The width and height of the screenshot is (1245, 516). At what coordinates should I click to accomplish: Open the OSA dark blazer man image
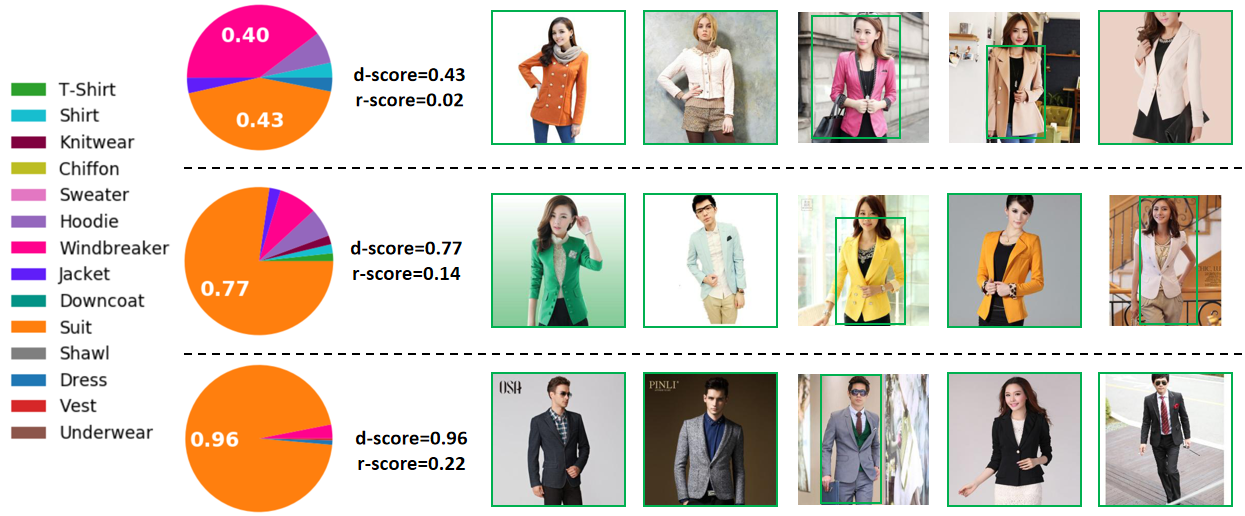point(558,439)
